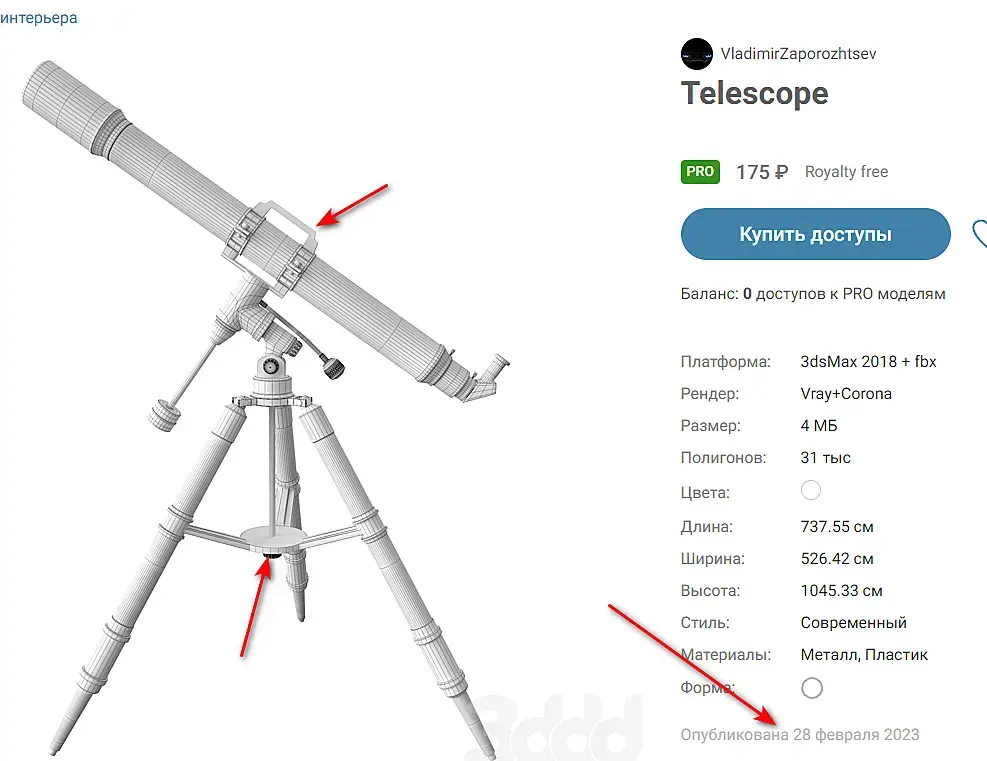Click the 31 тыс polygon count value
987x761 pixels.
coord(825,458)
